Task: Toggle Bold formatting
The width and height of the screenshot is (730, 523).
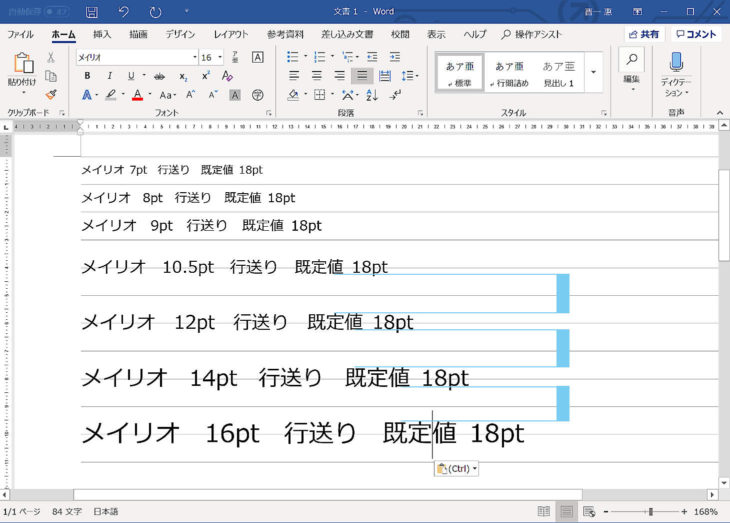Action: click(x=87, y=76)
